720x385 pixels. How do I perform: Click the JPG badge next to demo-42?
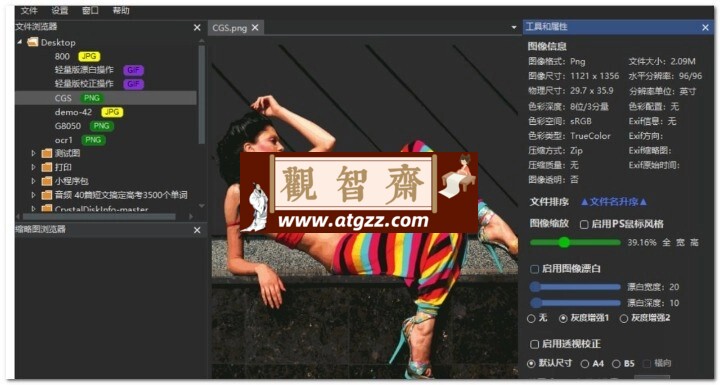[x=112, y=112]
